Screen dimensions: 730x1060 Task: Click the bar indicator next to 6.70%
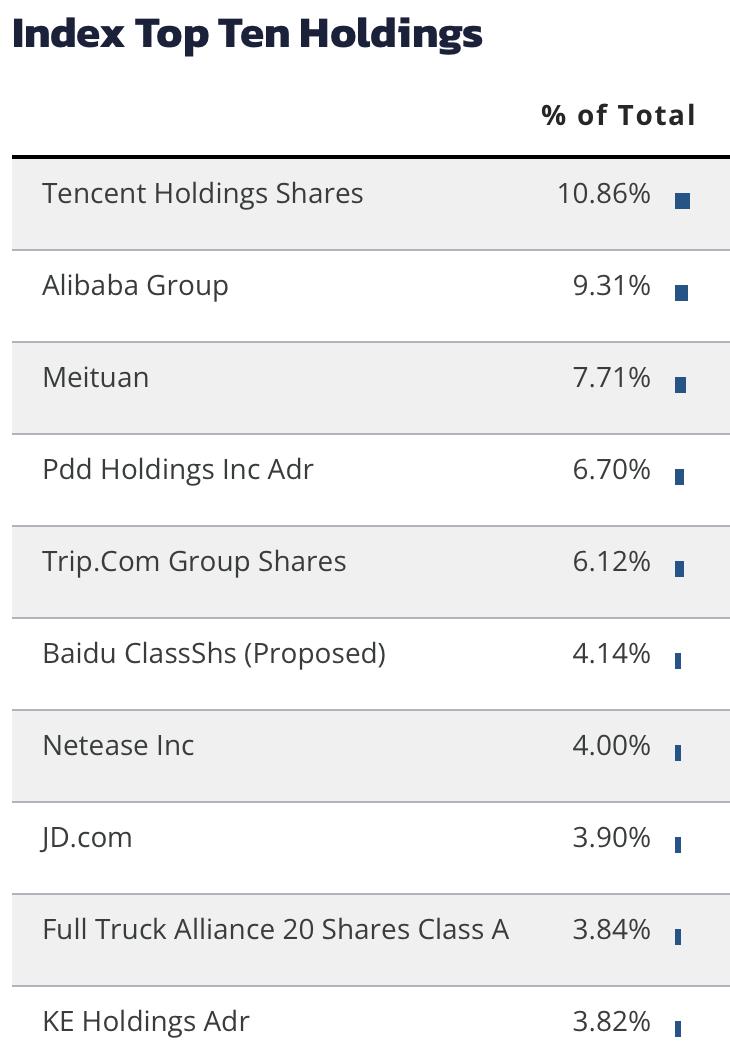(679, 477)
